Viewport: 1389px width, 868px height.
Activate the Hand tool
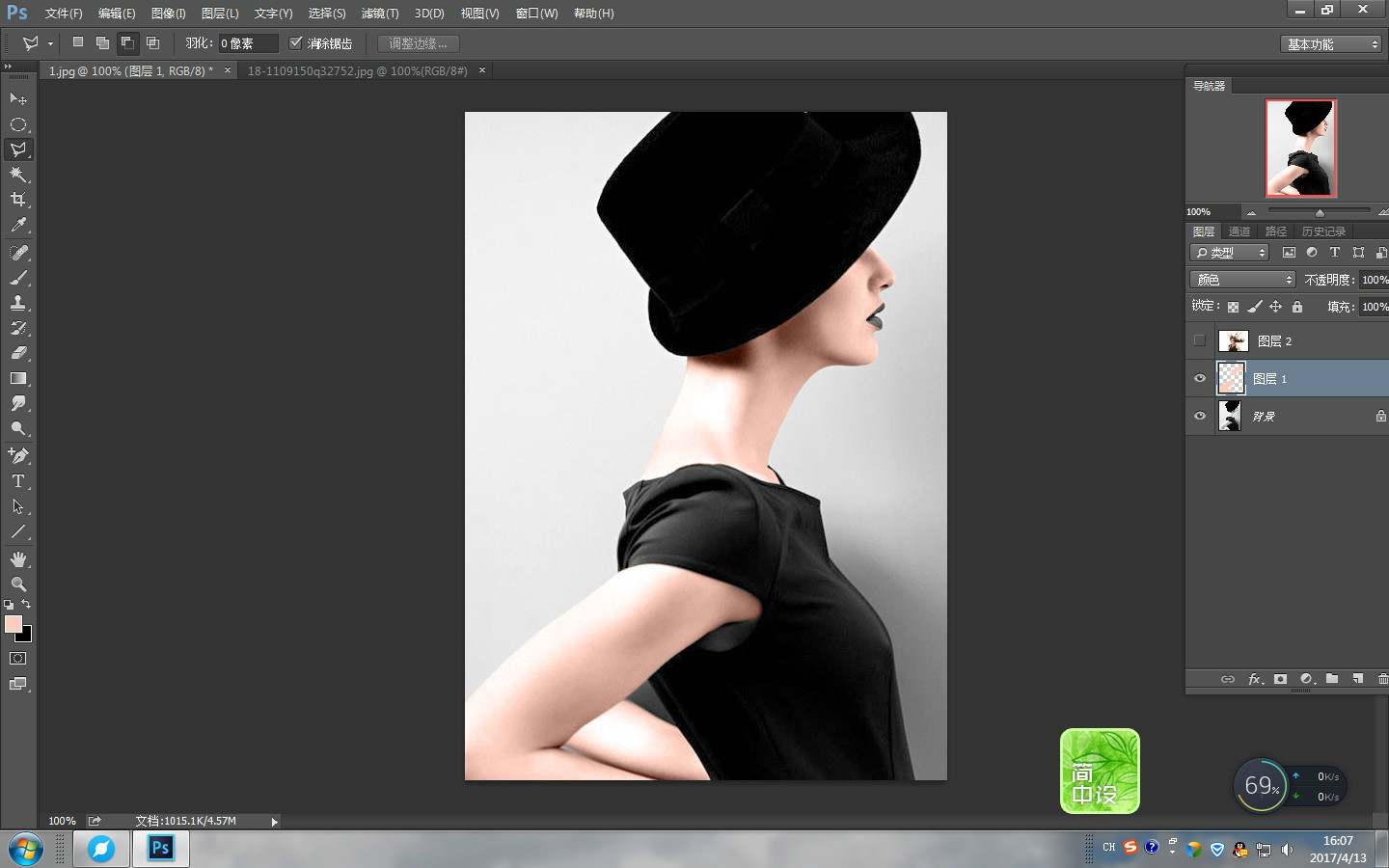point(18,559)
